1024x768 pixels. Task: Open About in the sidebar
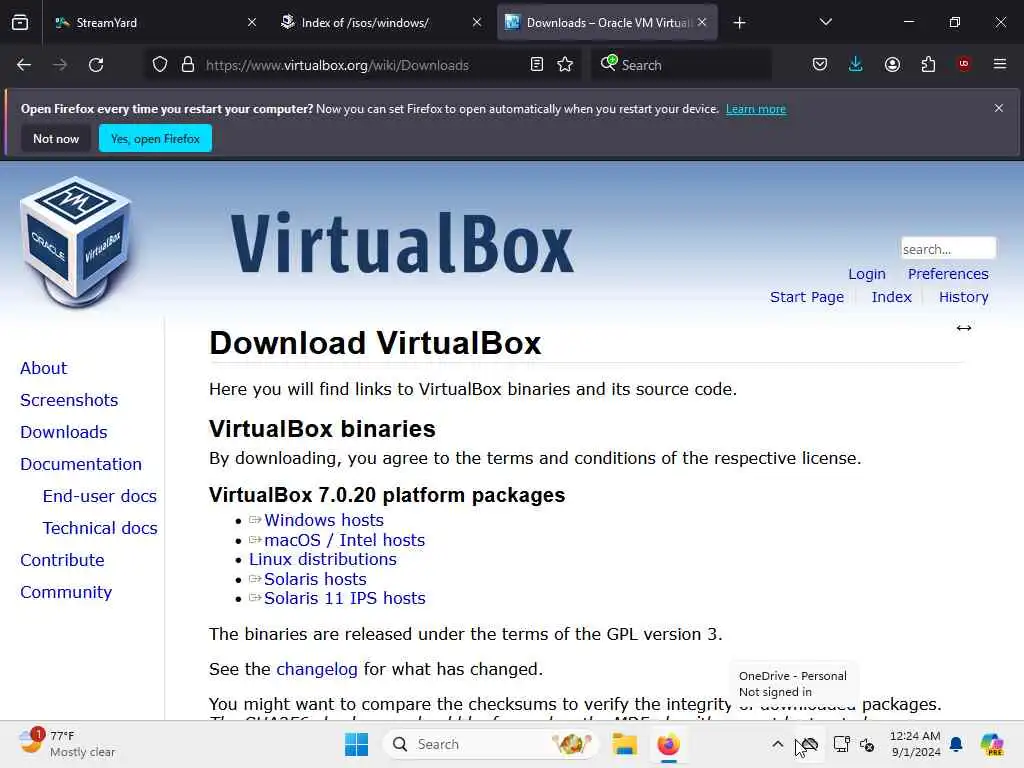click(x=44, y=368)
